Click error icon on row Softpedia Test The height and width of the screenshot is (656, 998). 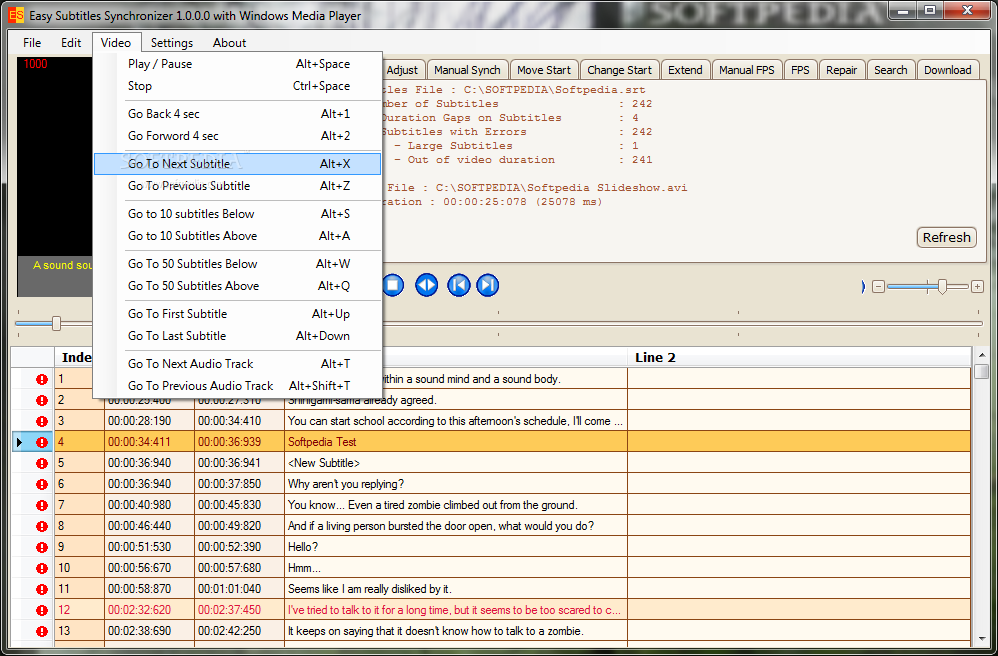tap(42, 442)
